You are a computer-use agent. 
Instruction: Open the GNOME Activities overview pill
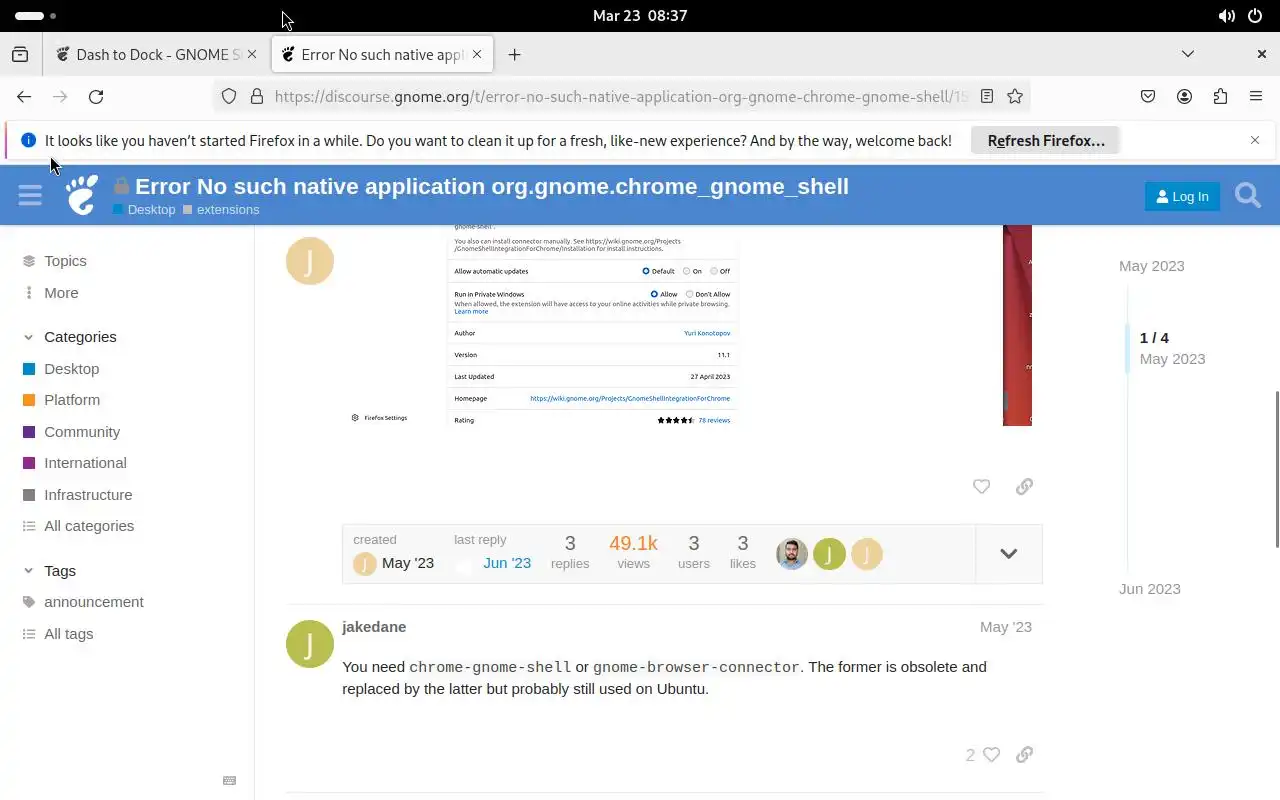click(36, 16)
